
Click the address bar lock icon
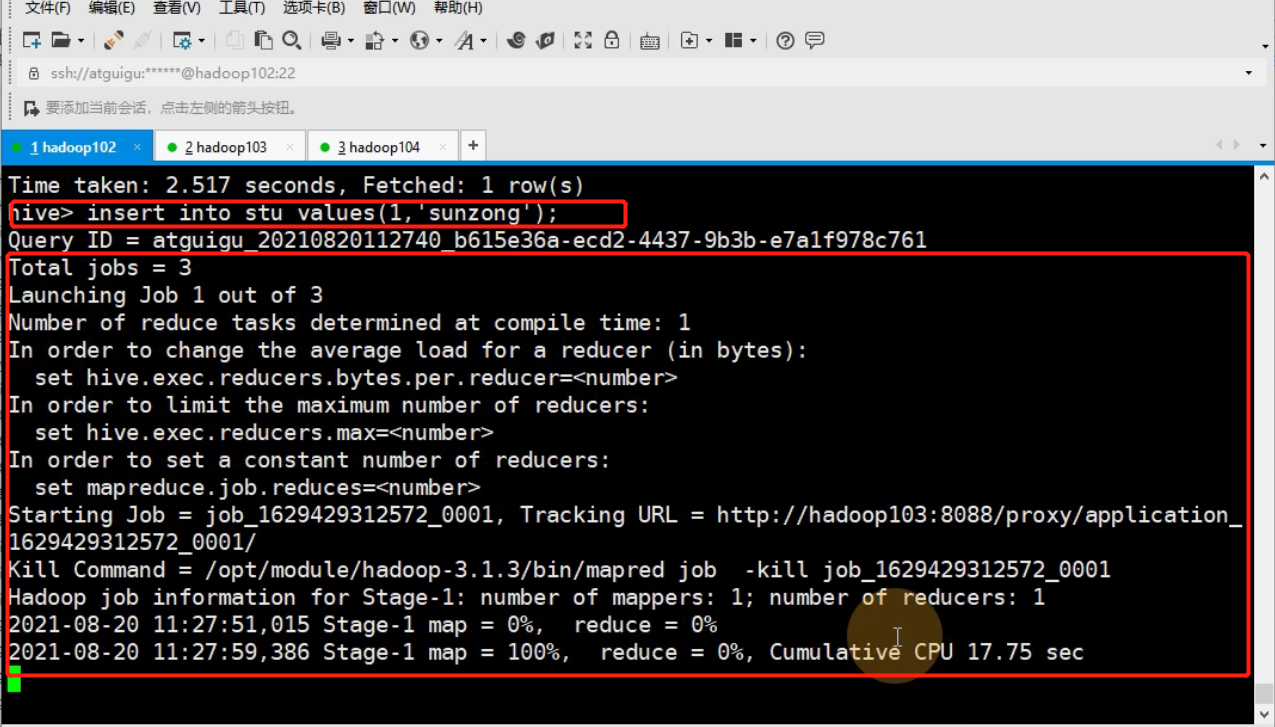[x=34, y=73]
